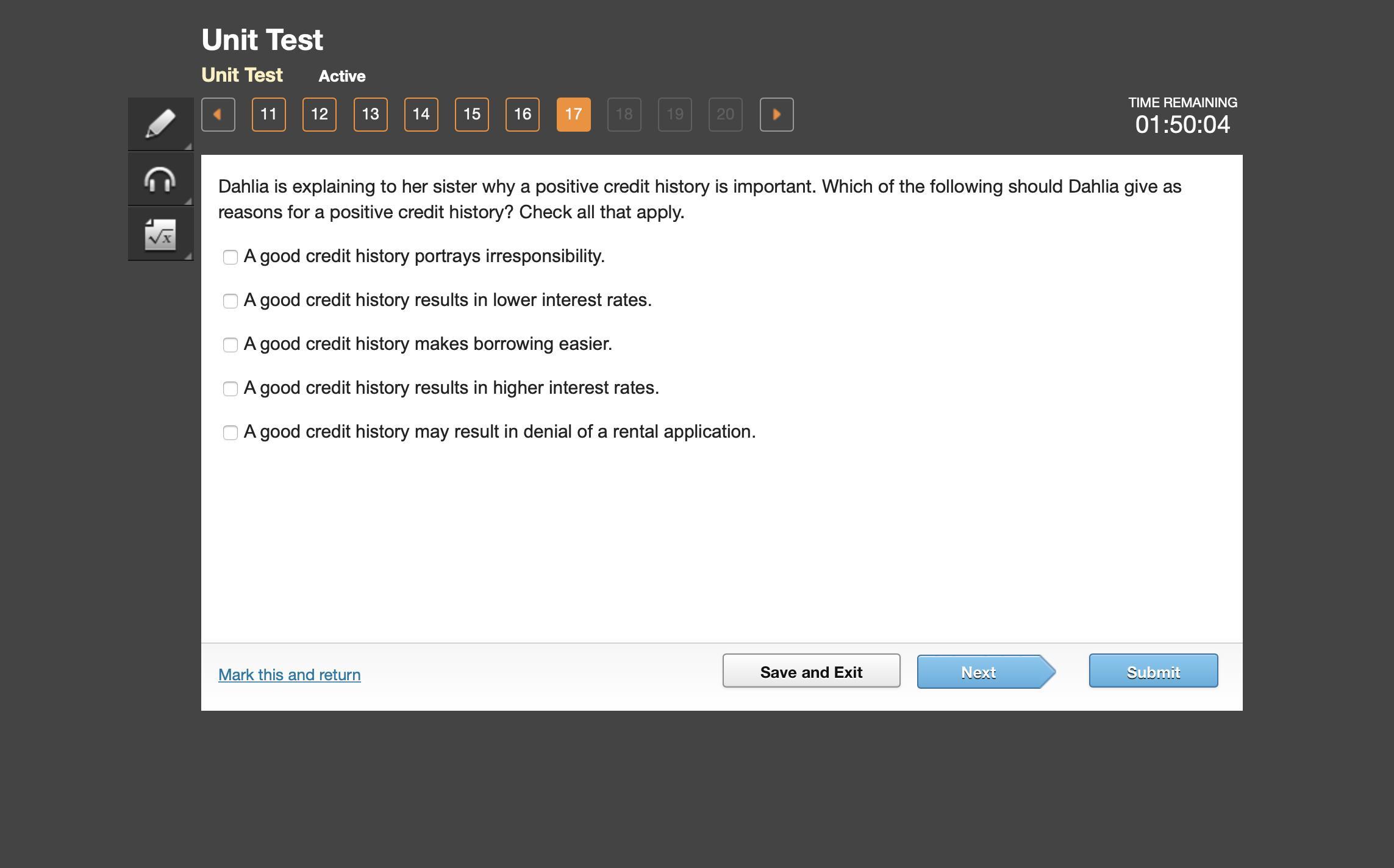Check 'results in lower interest rates' option
The image size is (1394, 868).
[231, 301]
